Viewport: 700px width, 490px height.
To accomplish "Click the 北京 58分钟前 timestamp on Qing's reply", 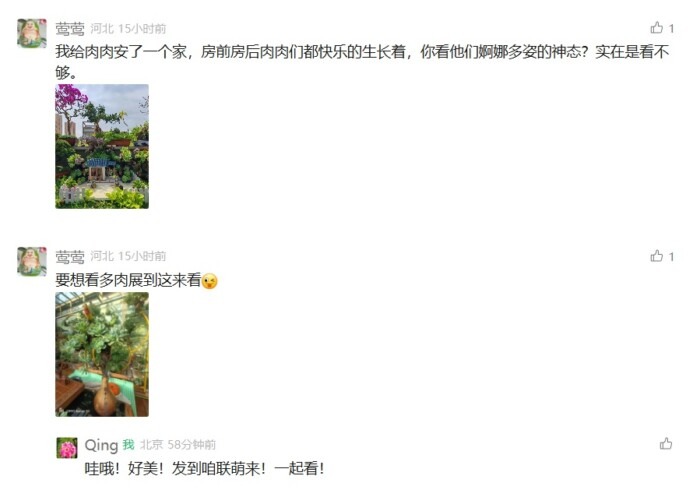I will [178, 445].
